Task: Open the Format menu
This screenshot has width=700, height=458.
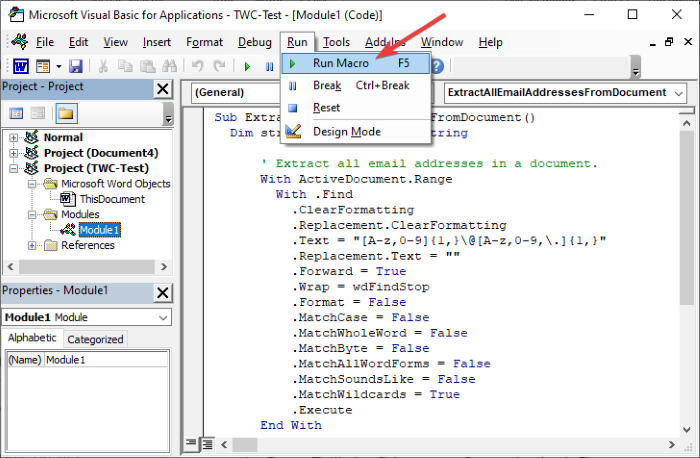Action: pos(204,42)
